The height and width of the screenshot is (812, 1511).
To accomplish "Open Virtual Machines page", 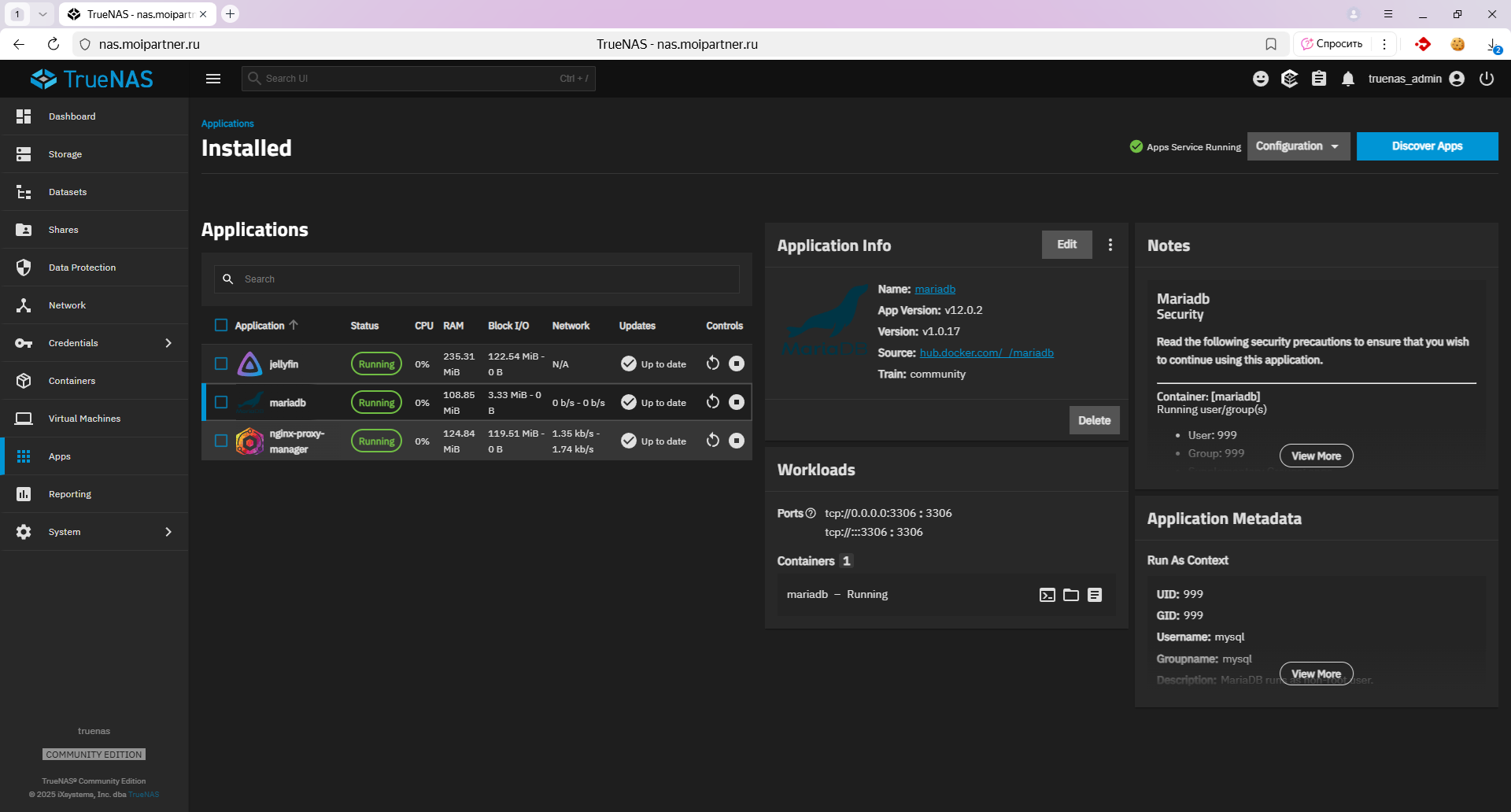I will coord(84,419).
